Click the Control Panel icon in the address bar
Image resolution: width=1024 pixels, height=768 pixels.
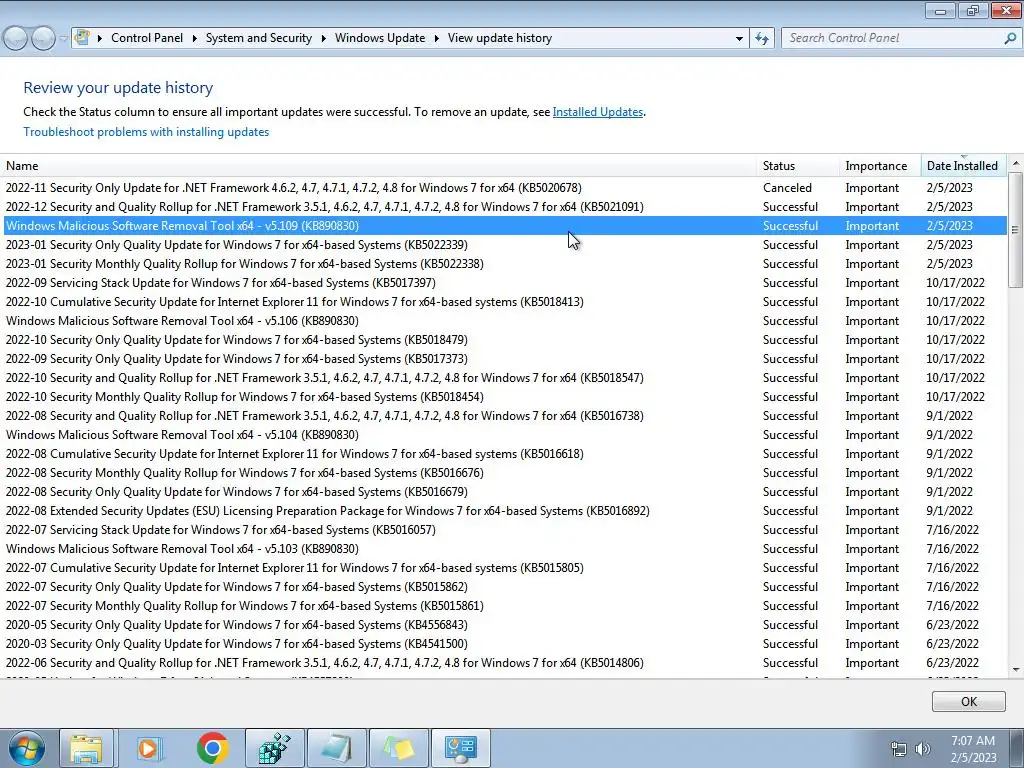(82, 37)
